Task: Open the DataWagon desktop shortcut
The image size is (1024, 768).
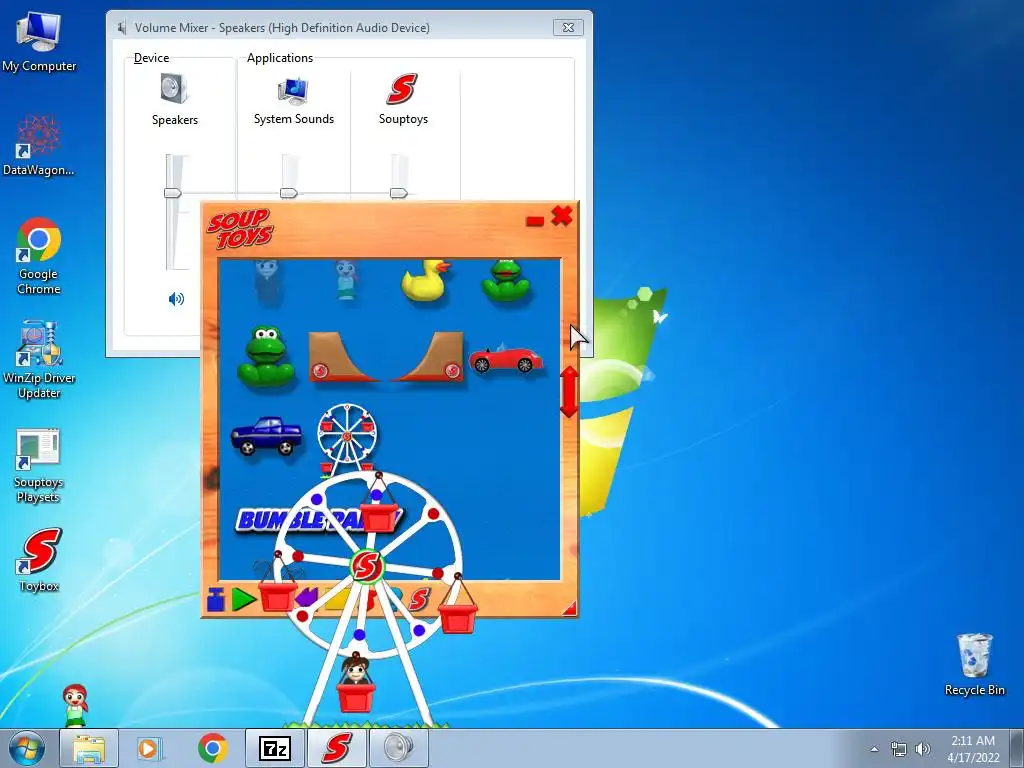Action: pyautogui.click(x=39, y=145)
